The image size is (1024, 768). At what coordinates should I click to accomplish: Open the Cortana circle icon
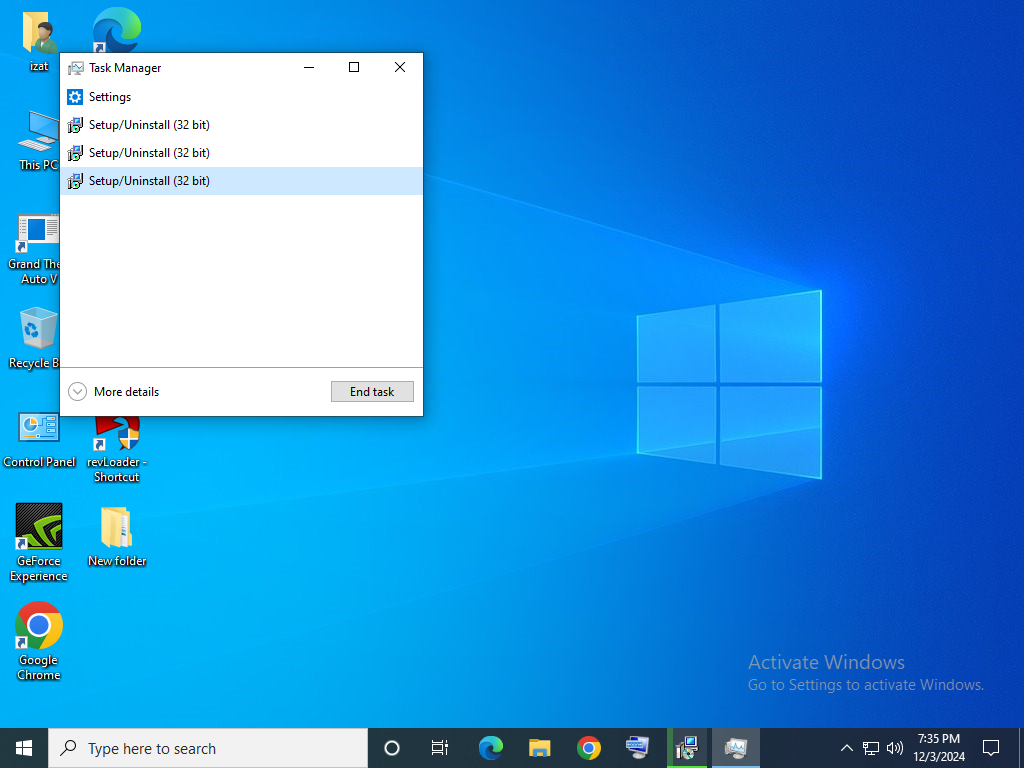(392, 748)
